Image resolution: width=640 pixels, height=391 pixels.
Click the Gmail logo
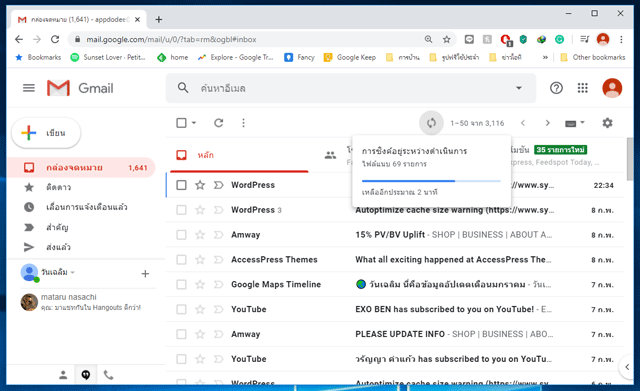click(x=80, y=88)
